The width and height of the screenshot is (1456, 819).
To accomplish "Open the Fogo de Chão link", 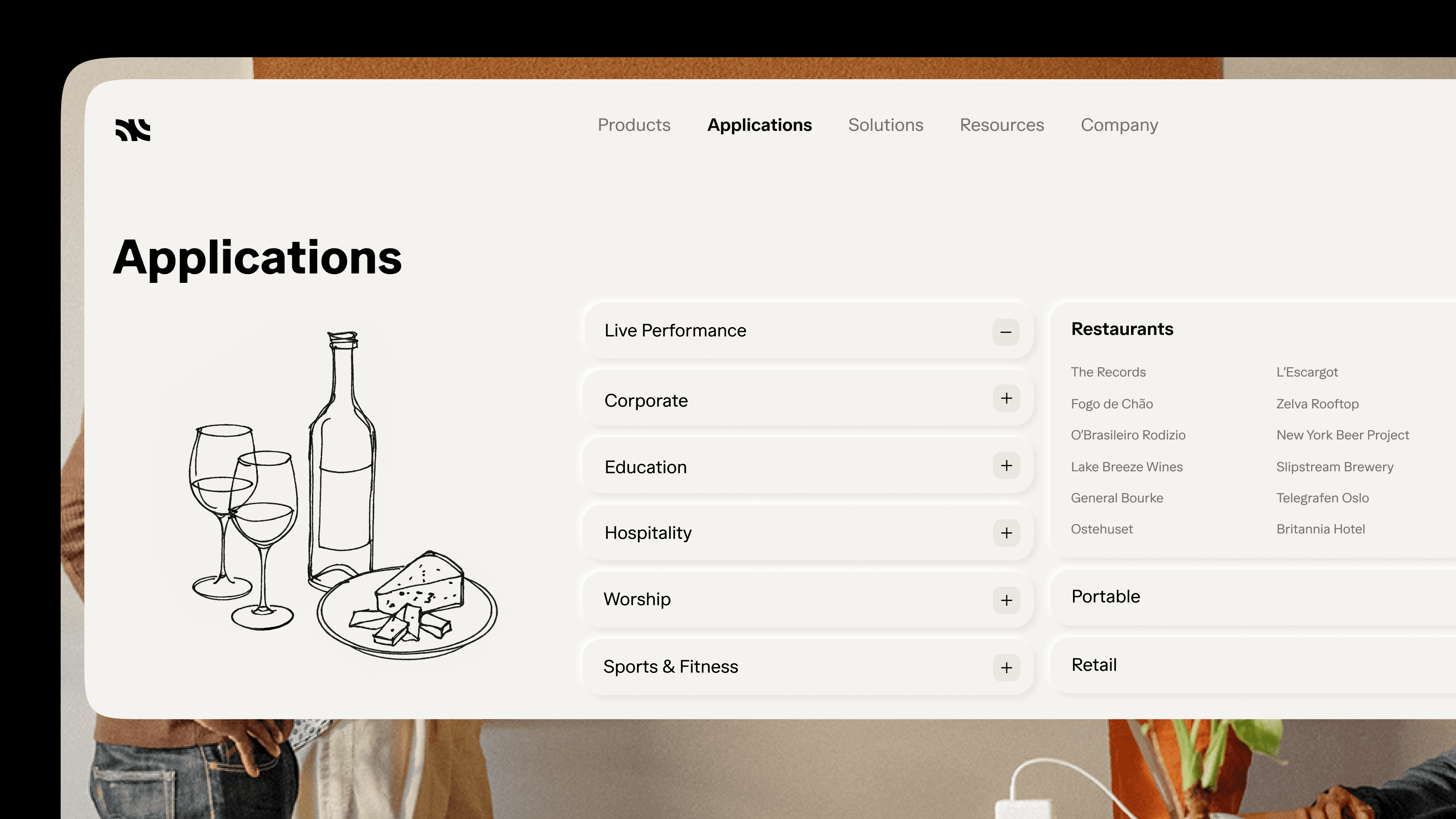I will click(x=1111, y=404).
